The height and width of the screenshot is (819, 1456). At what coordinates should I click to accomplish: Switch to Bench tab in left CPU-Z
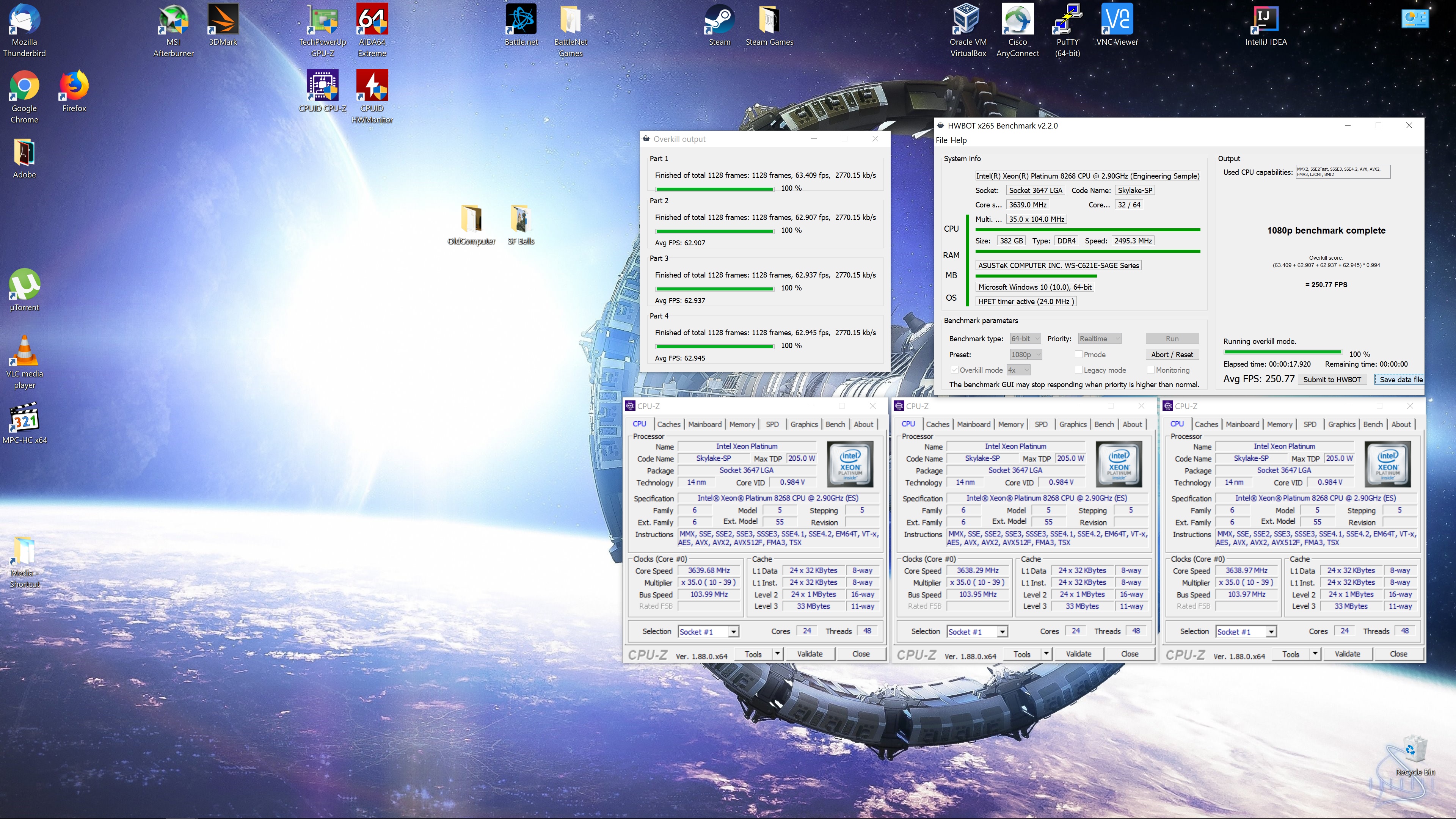click(x=835, y=424)
